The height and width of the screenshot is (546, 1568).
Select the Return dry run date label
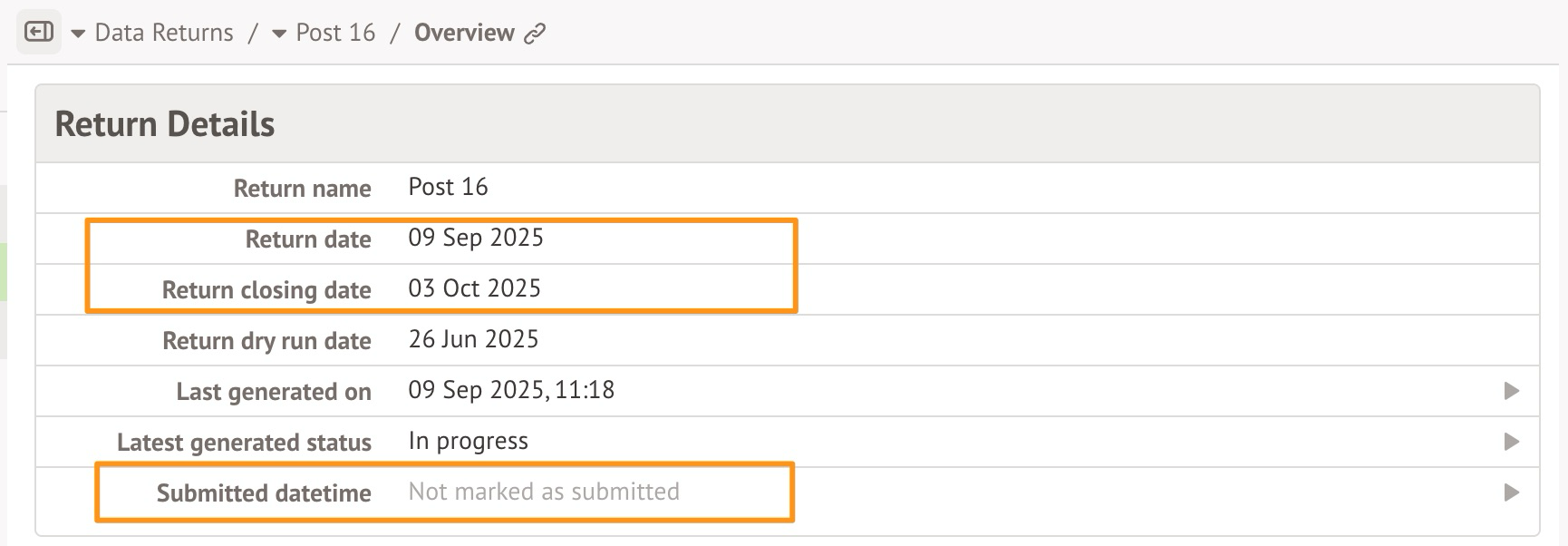(x=266, y=341)
